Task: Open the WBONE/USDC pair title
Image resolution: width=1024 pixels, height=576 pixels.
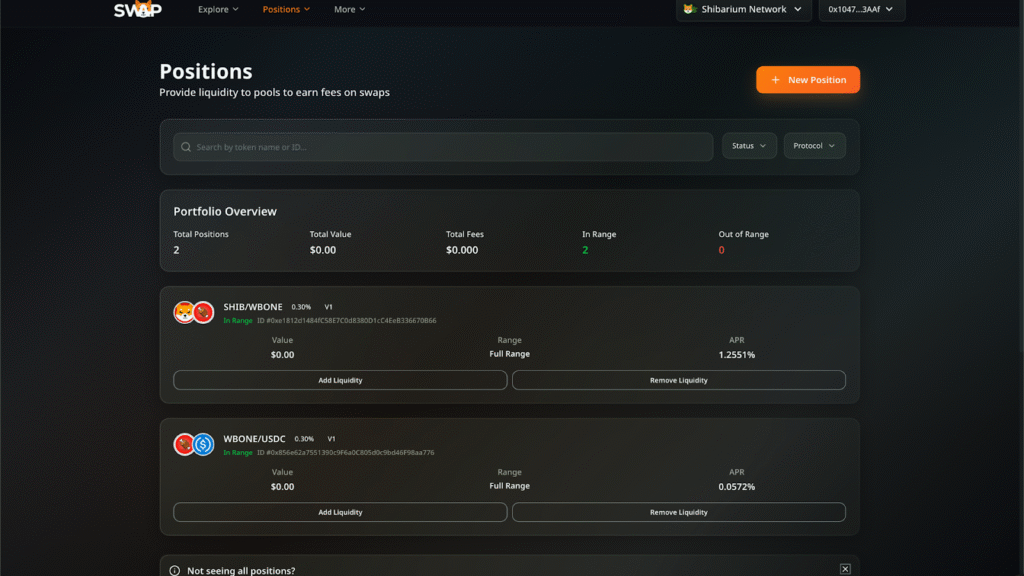Action: coord(254,439)
